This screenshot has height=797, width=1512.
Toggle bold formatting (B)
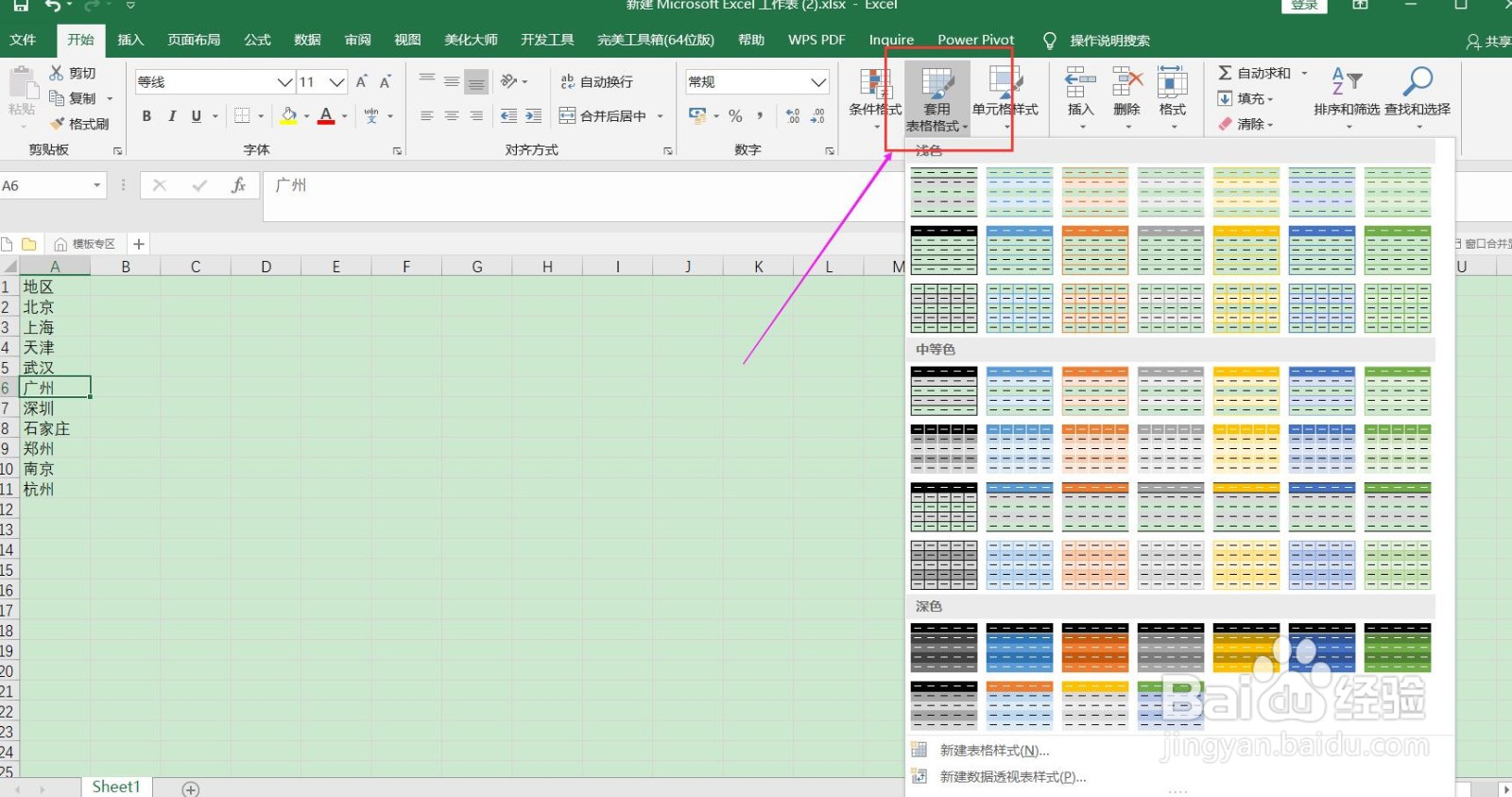tap(146, 116)
